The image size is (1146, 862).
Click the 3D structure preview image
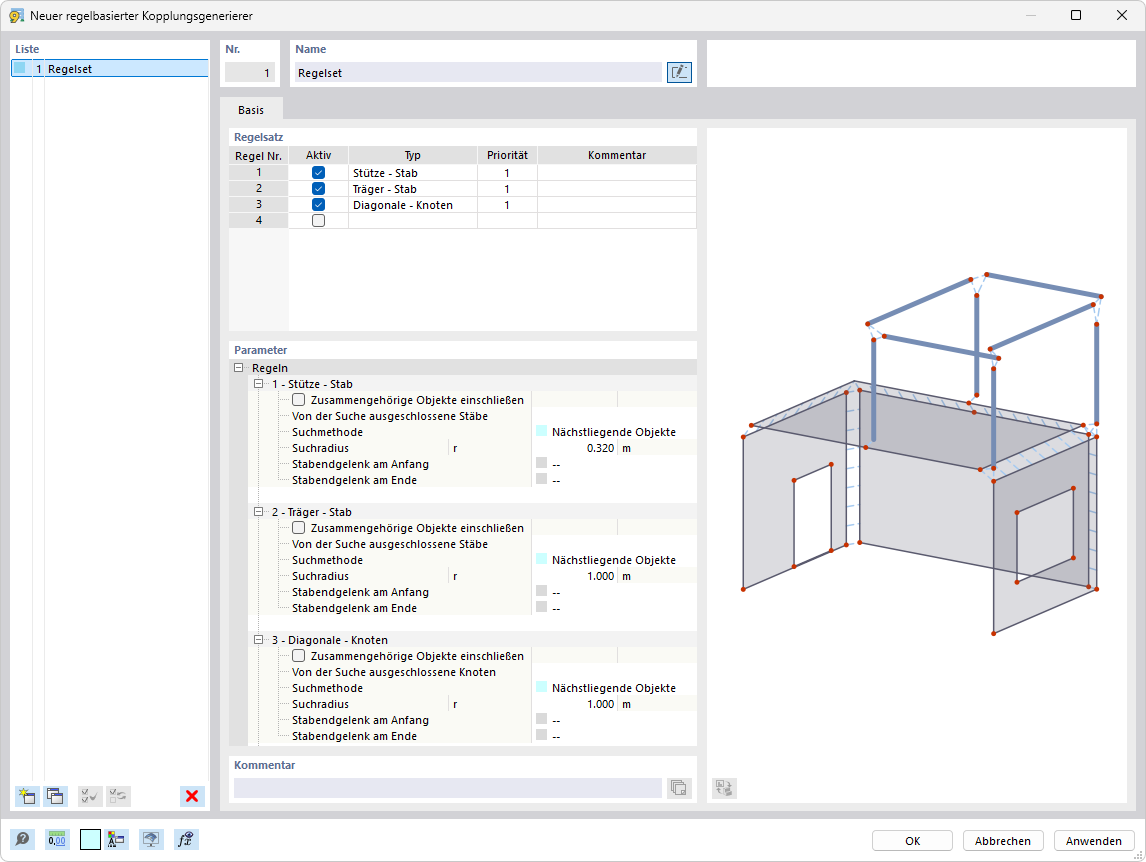point(921,453)
